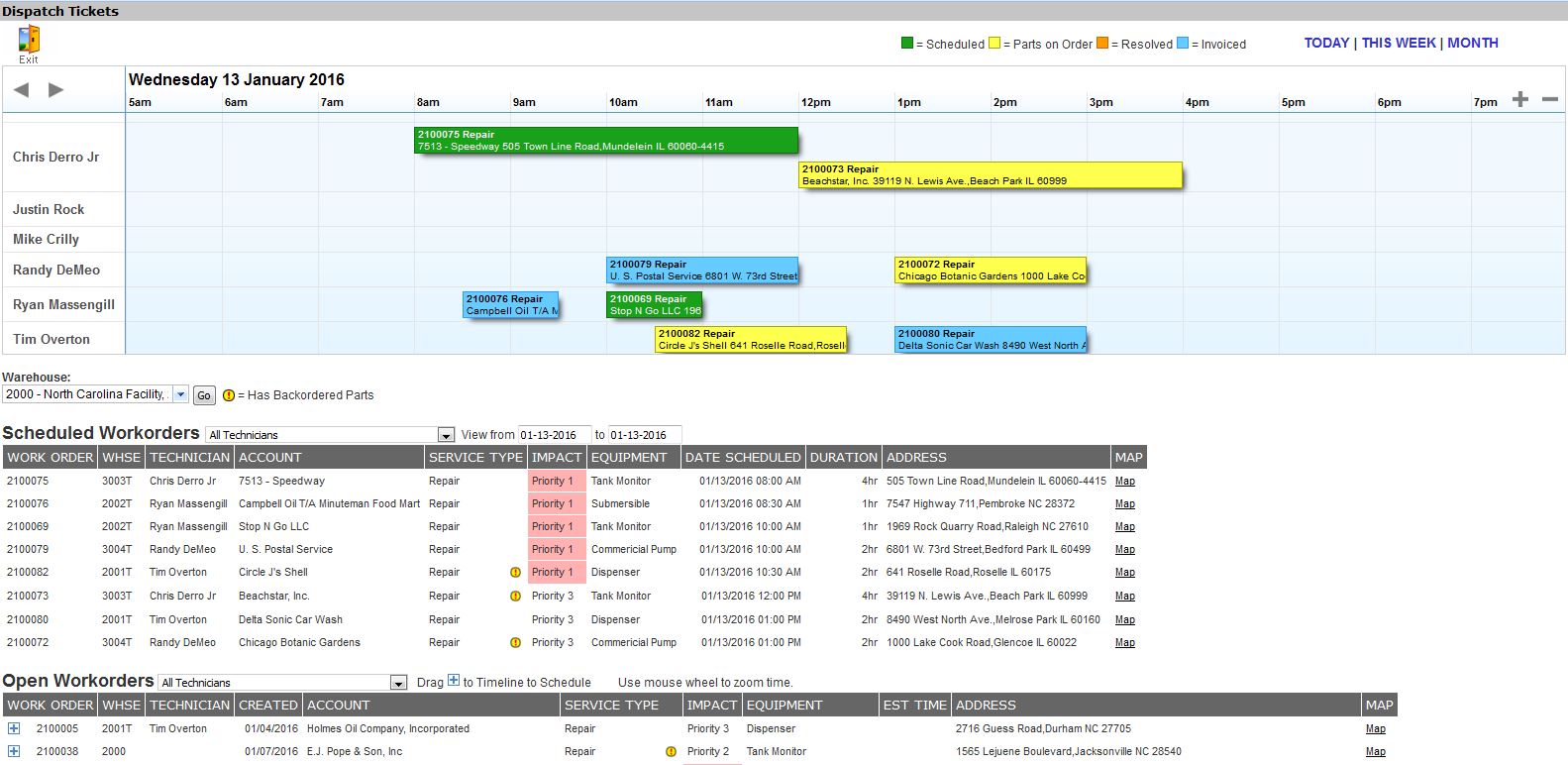Viewport: 1568px width, 765px height.
Task: Select technician Mike Crilly row label
Action: [x=46, y=239]
